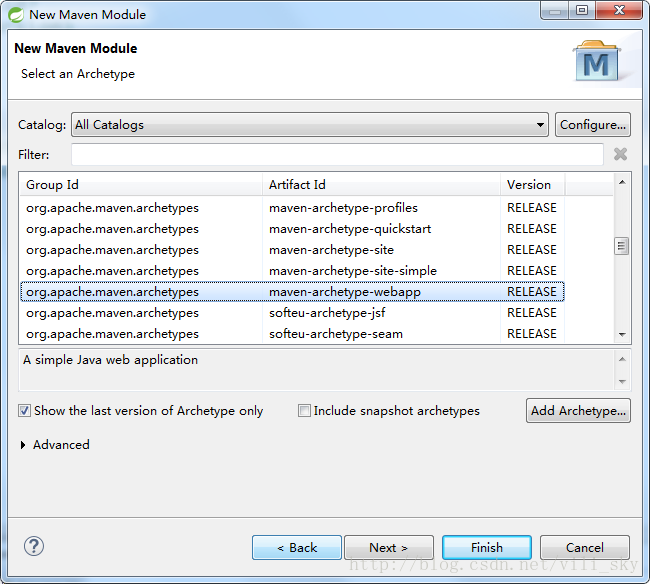Enable Include snapshot archetypes checkbox
650x584 pixels.
(304, 411)
